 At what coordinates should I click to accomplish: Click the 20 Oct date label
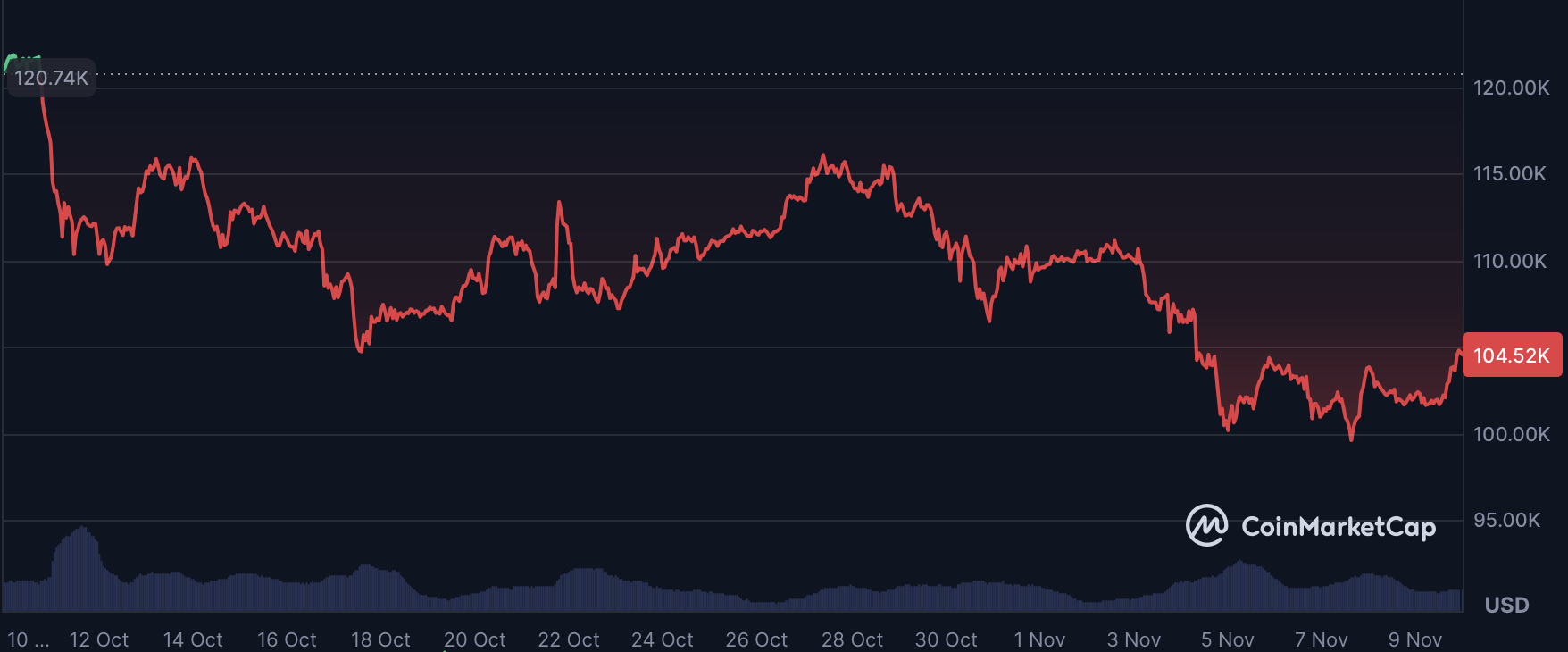475,639
